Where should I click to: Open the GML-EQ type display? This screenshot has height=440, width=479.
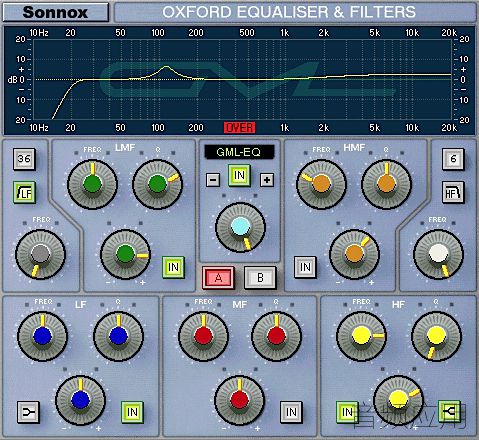(x=239, y=152)
